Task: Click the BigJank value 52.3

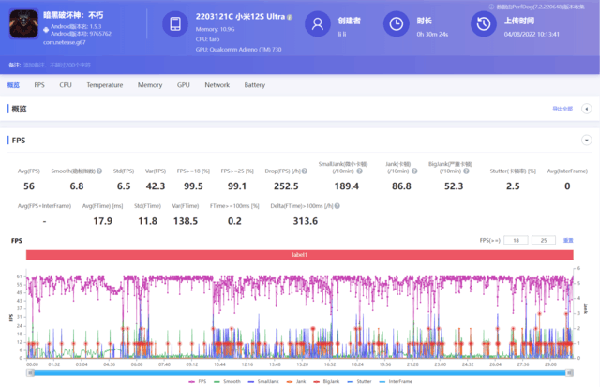Action: tap(453, 186)
